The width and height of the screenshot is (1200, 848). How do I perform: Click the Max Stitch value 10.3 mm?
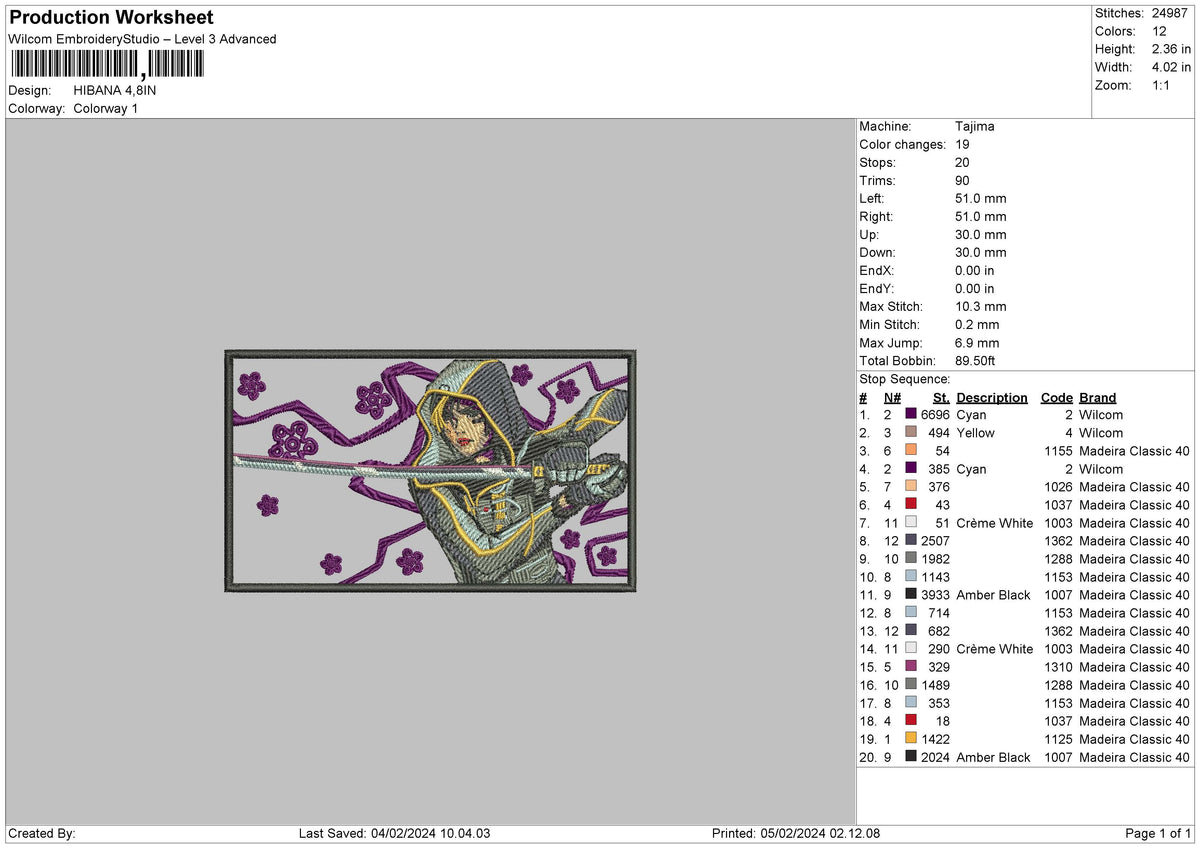[x=981, y=307]
